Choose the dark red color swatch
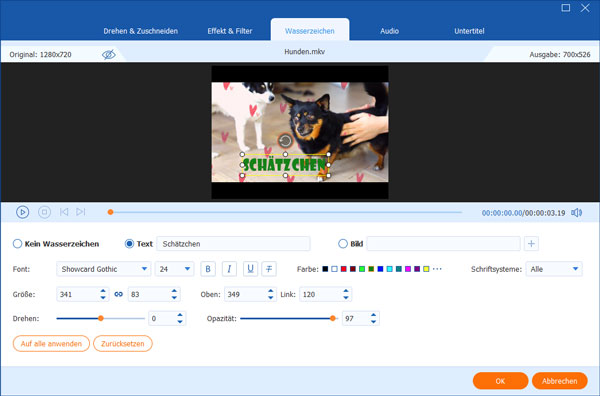Screen dimensions: 600x396 353,269
